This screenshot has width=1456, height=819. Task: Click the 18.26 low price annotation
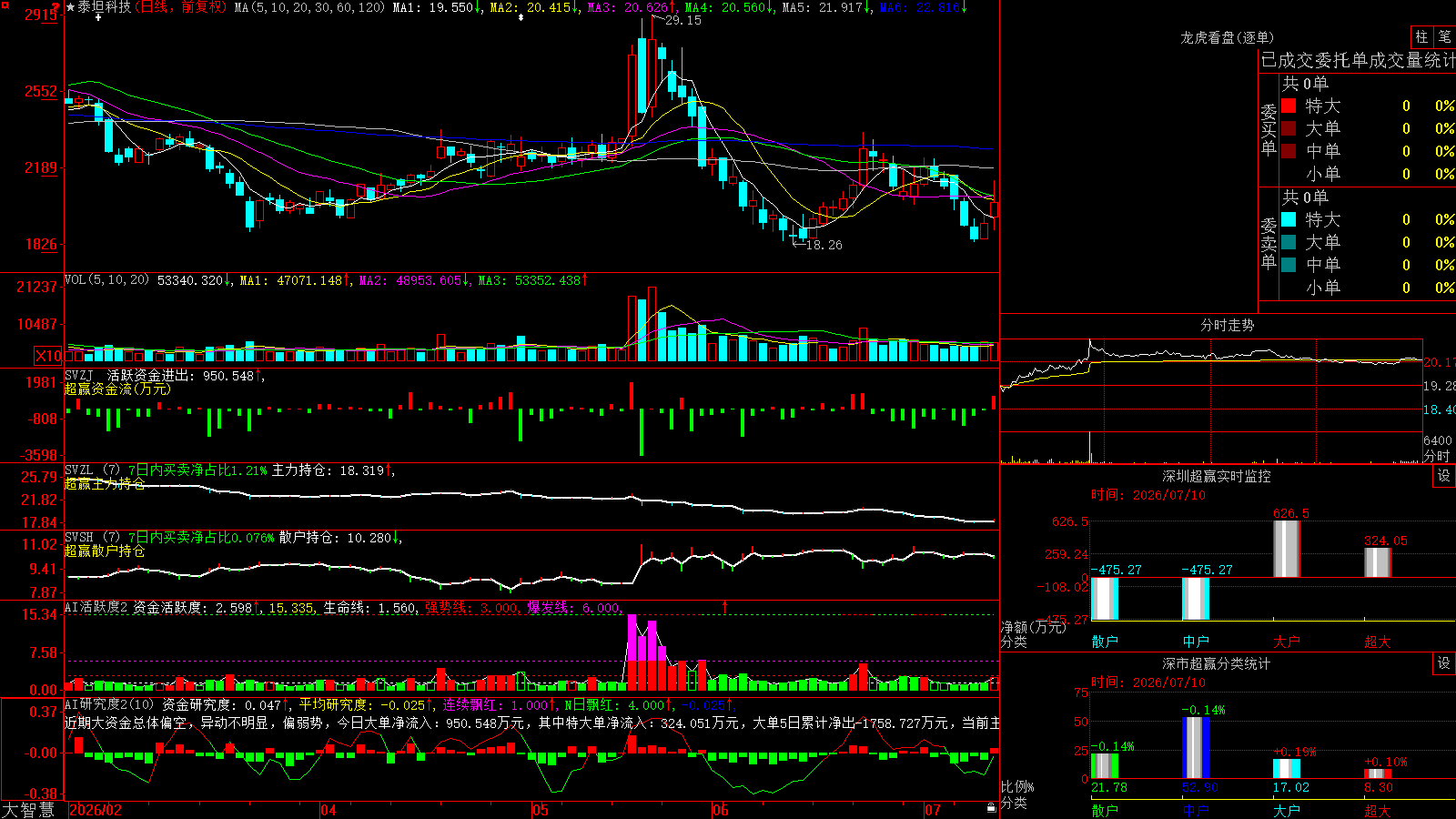(824, 245)
